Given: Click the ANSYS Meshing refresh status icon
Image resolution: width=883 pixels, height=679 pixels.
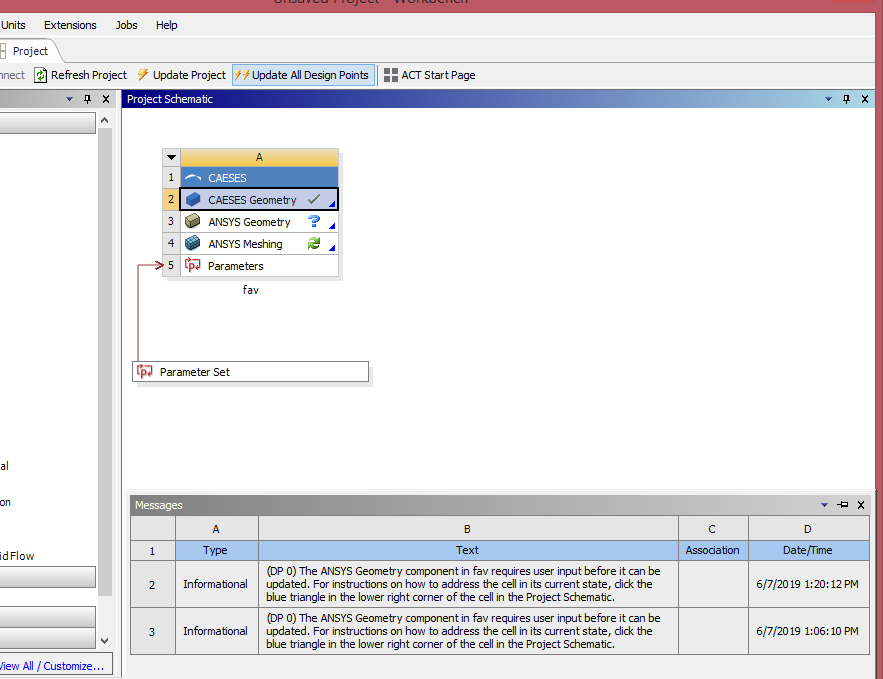Looking at the screenshot, I should [x=314, y=243].
